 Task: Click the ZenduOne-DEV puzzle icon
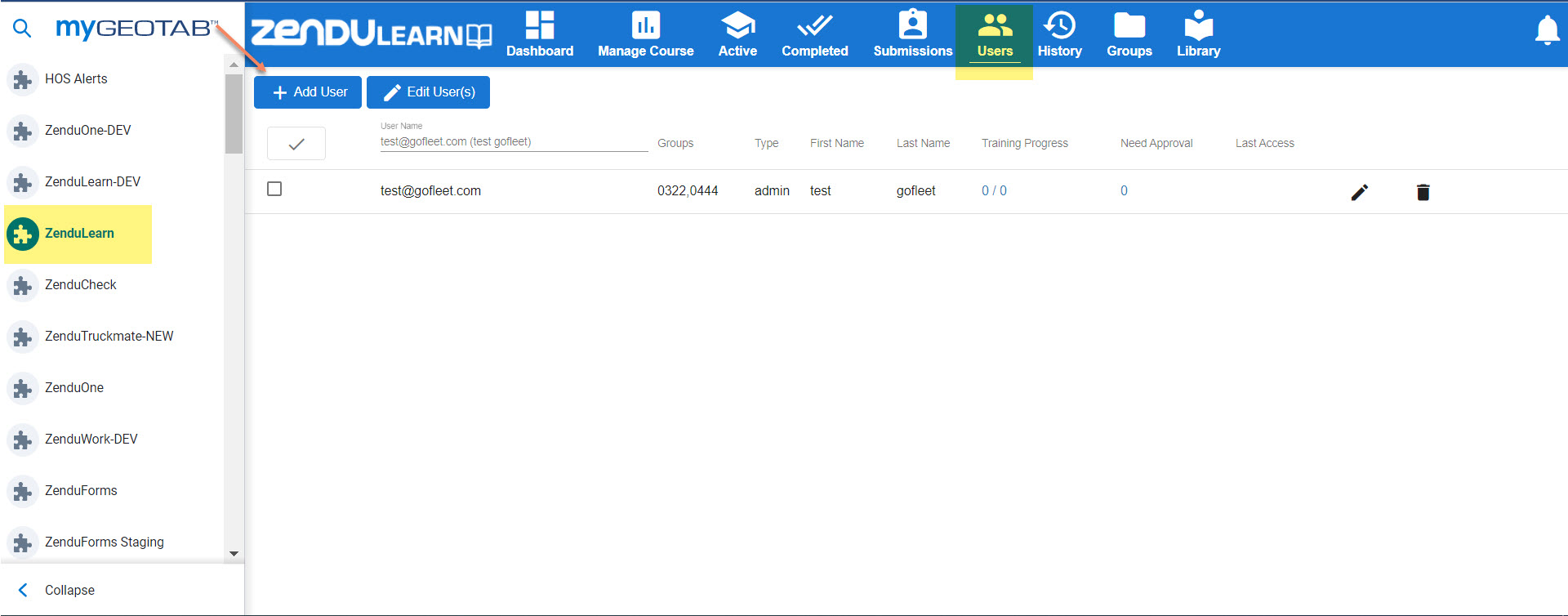pos(23,132)
